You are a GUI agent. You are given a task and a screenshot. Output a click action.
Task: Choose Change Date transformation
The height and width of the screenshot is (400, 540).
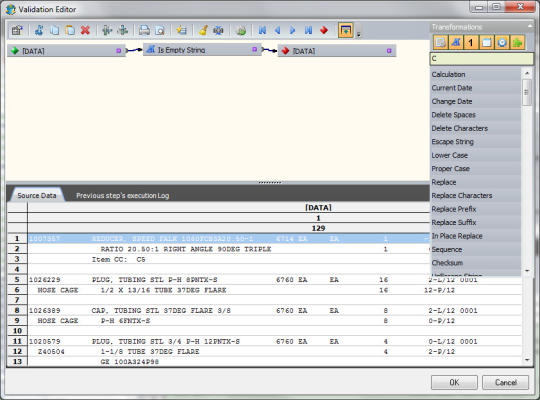pos(475,101)
